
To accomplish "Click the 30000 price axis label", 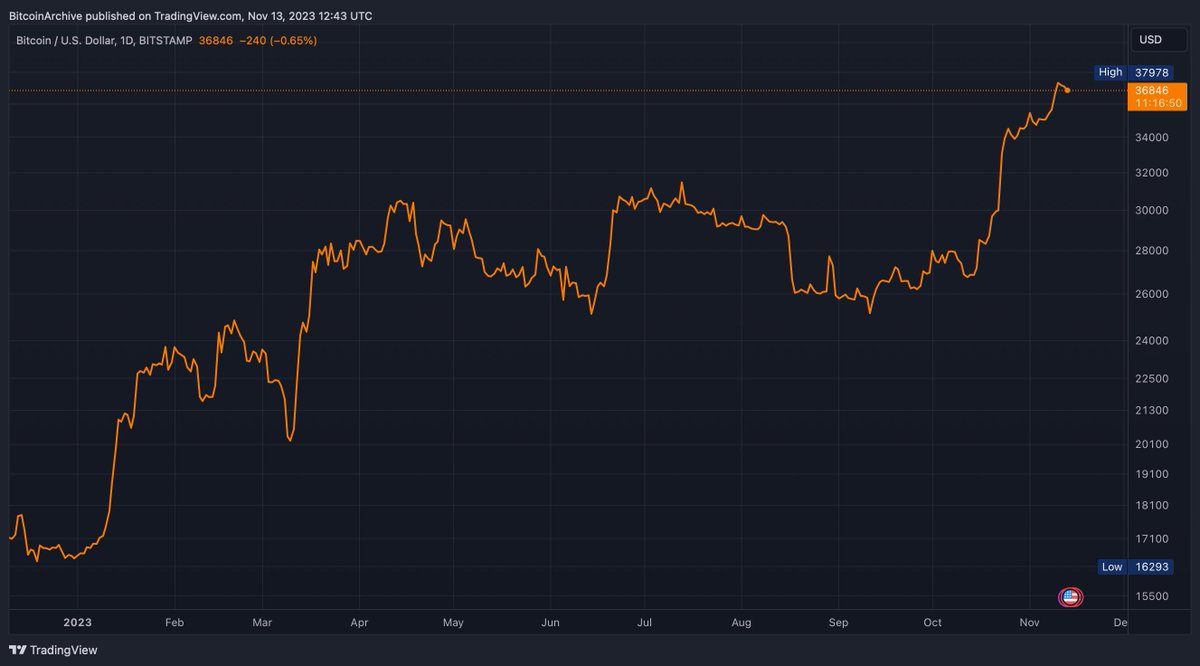I will (x=1151, y=211).
